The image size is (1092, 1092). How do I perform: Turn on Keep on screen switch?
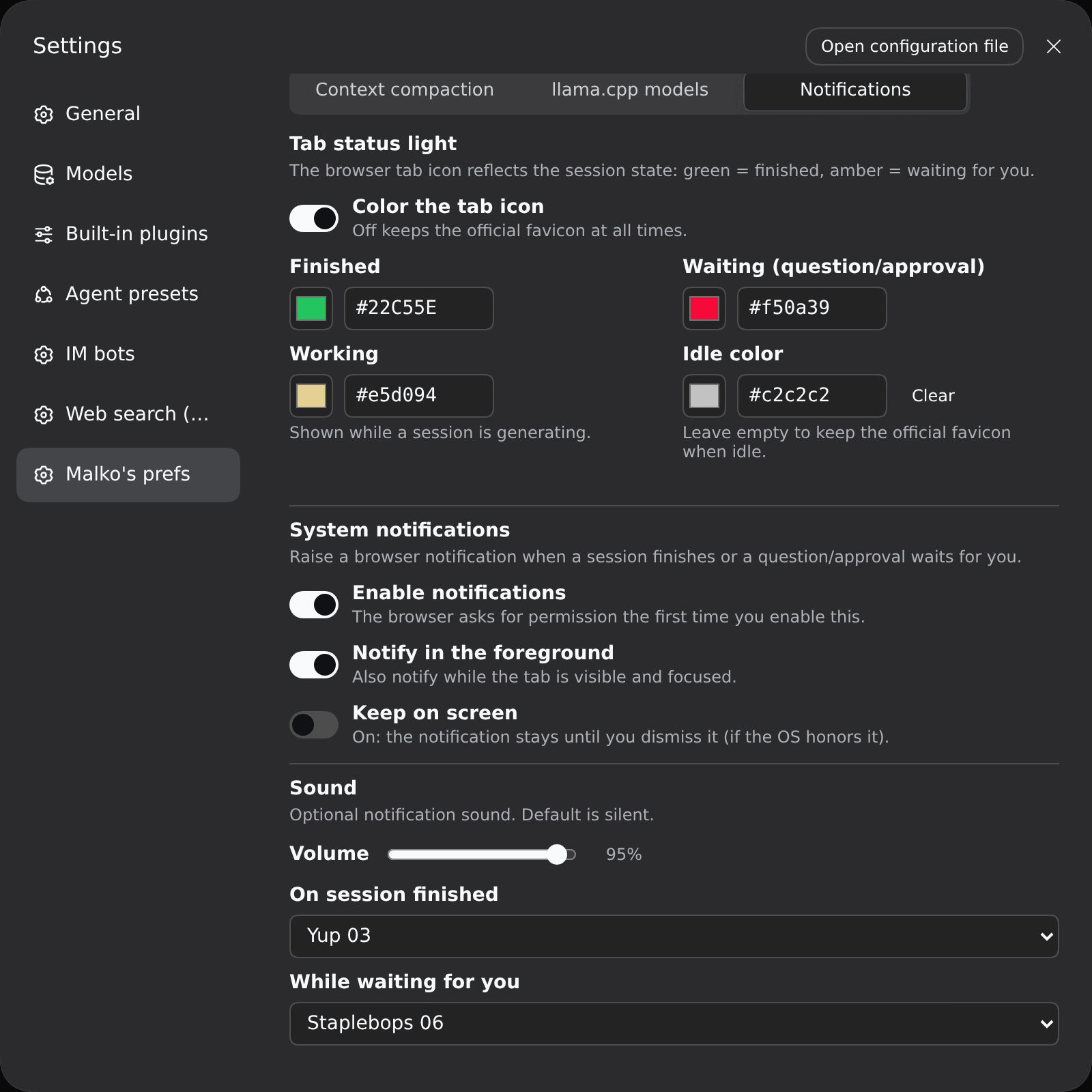tap(314, 725)
